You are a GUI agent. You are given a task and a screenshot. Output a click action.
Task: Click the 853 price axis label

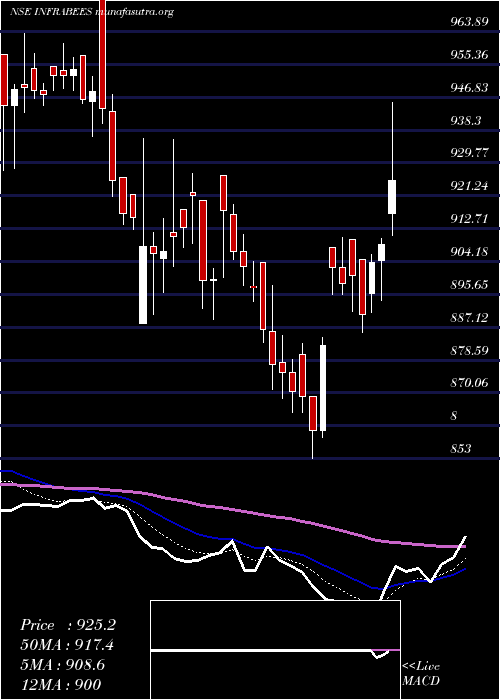460,449
